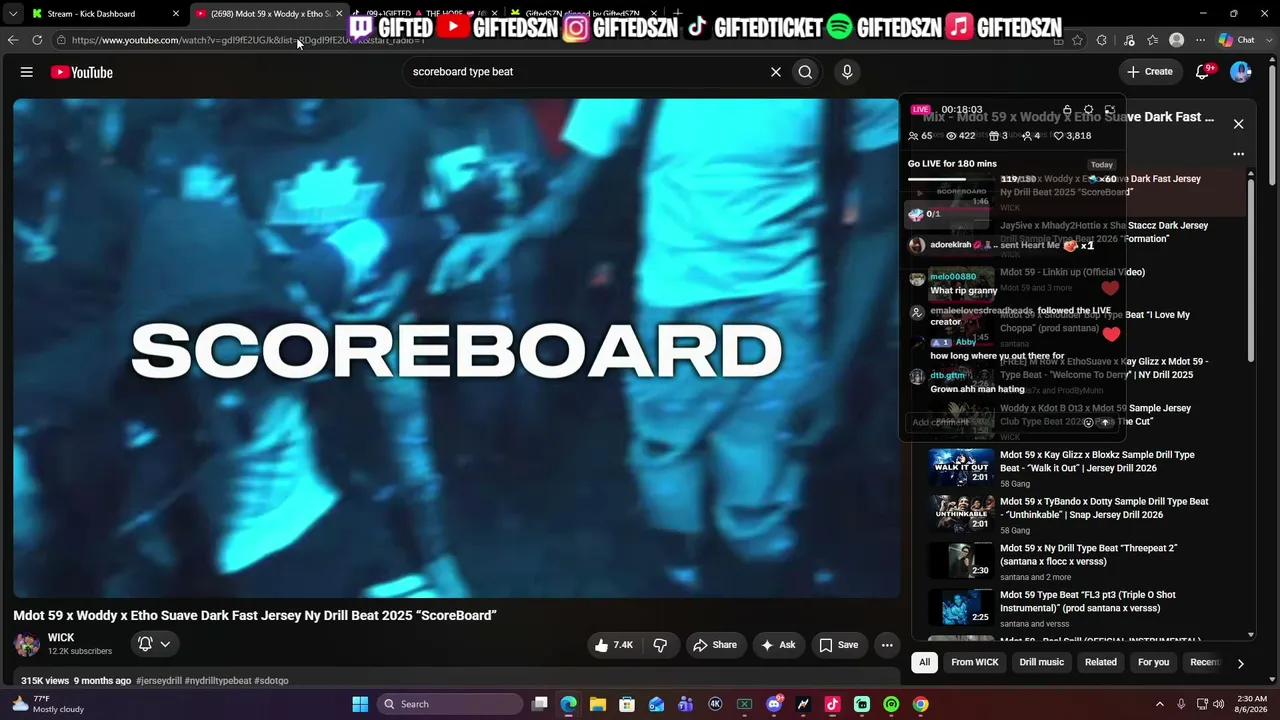Open YouTube notifications bell
Screen dimensions: 1280x720
1204,72
